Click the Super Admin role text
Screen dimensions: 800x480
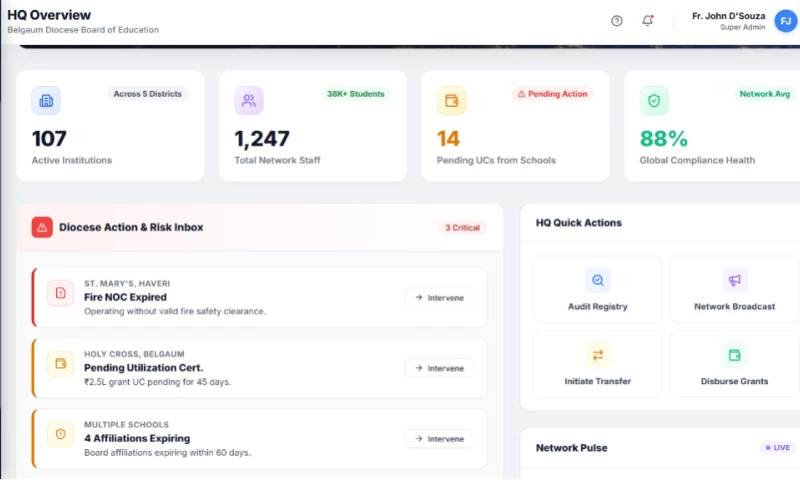point(742,28)
